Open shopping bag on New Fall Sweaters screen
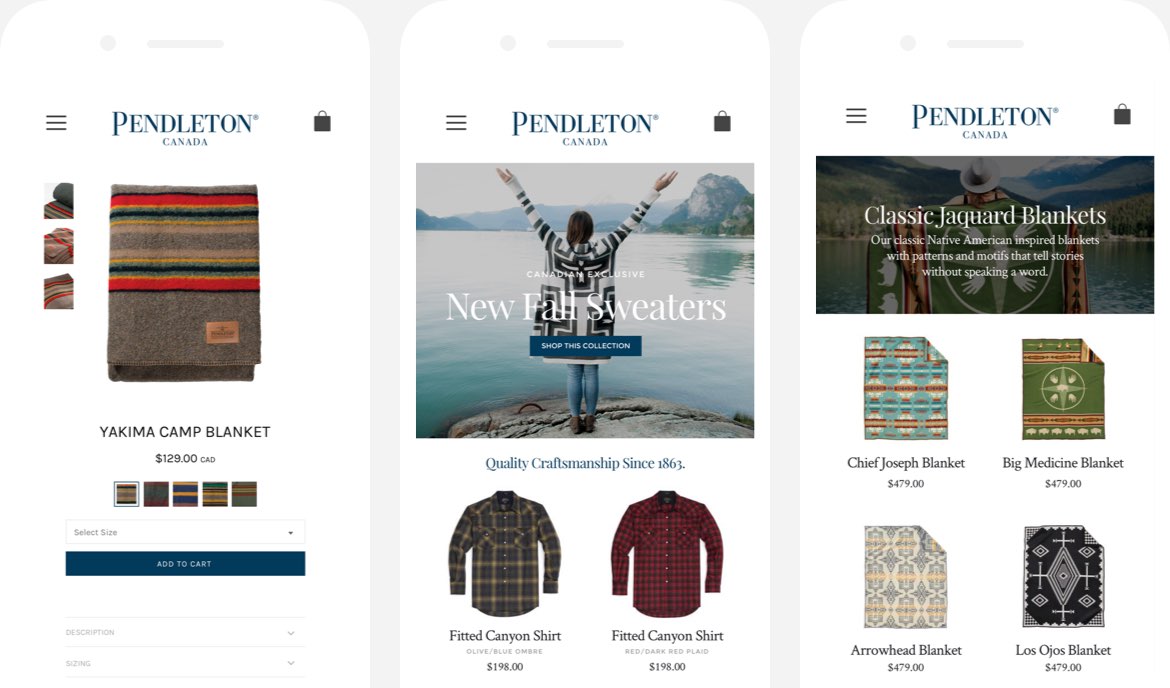This screenshot has height=688, width=1170. pos(722,122)
